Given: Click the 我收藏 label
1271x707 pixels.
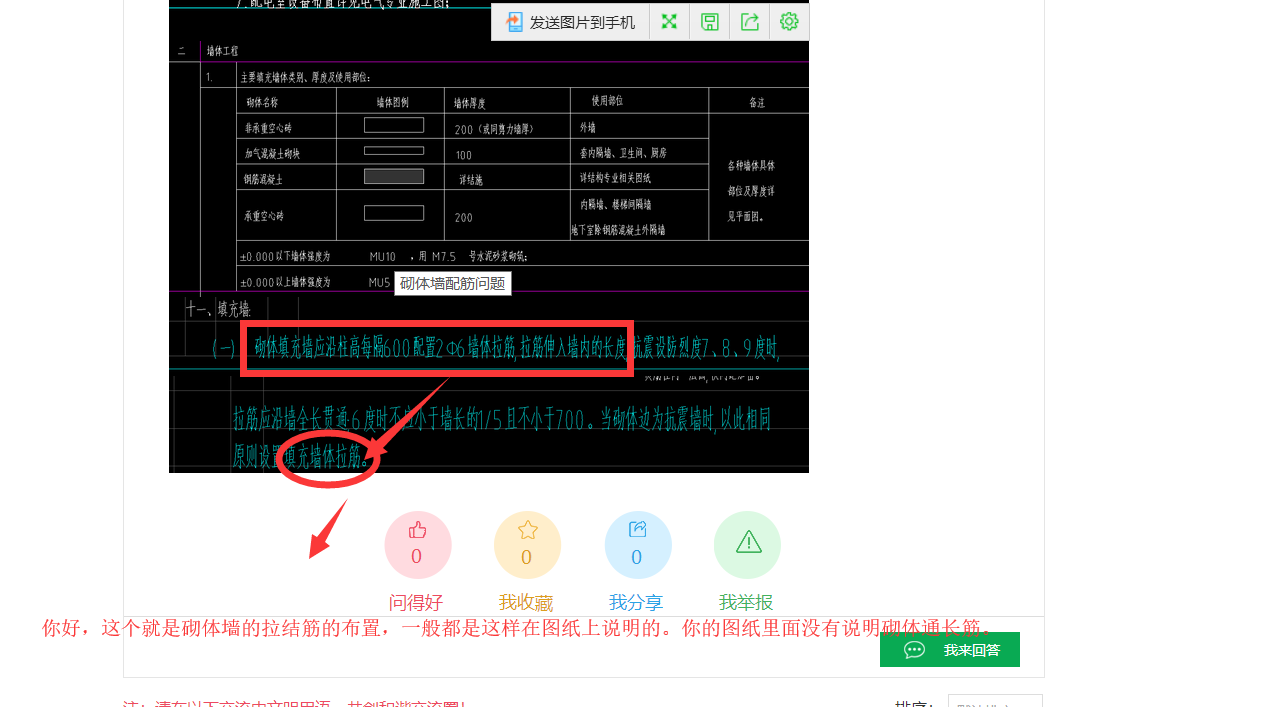Looking at the screenshot, I should pyautogui.click(x=526, y=603).
